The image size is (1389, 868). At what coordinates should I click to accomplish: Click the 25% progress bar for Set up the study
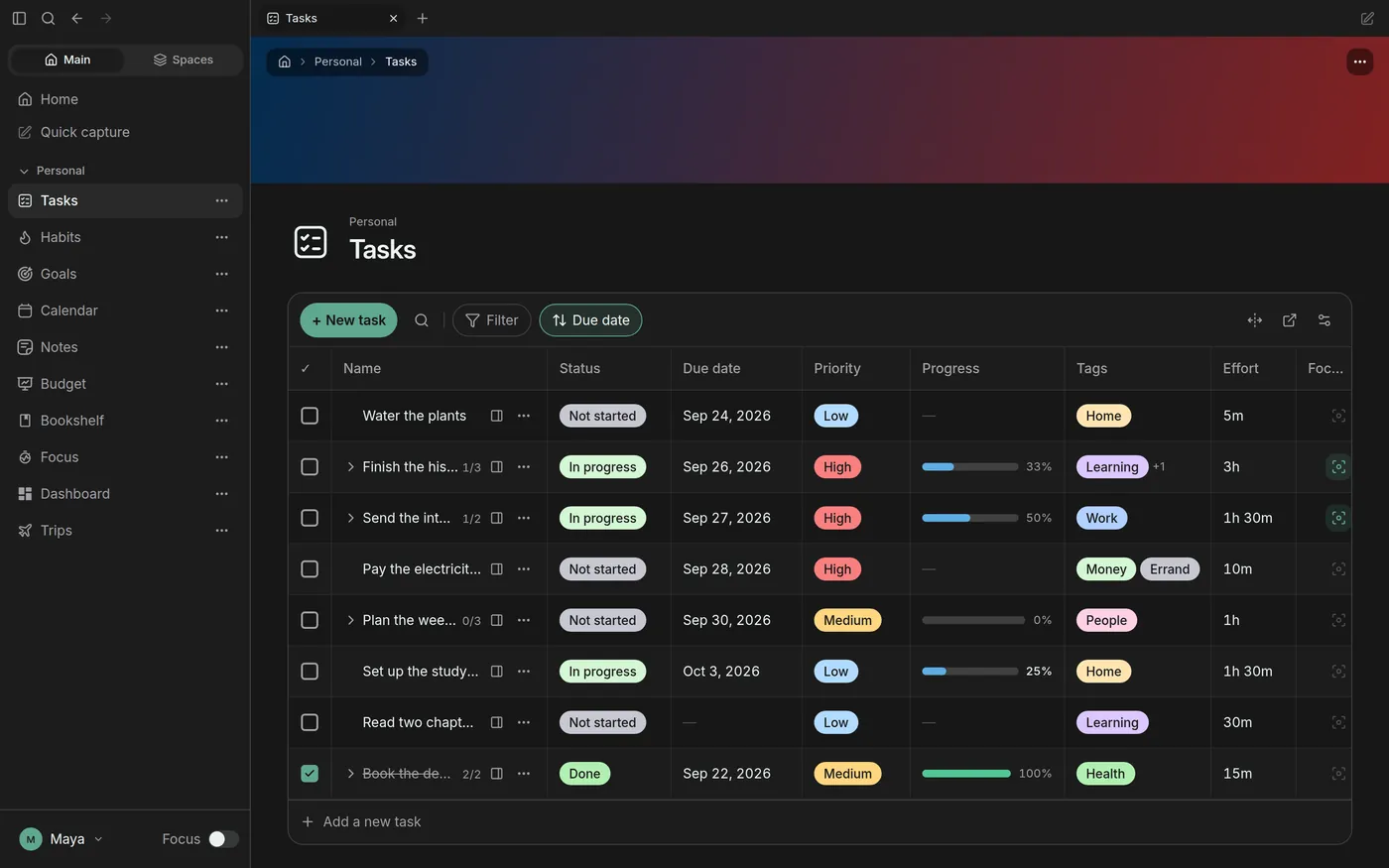970,672
